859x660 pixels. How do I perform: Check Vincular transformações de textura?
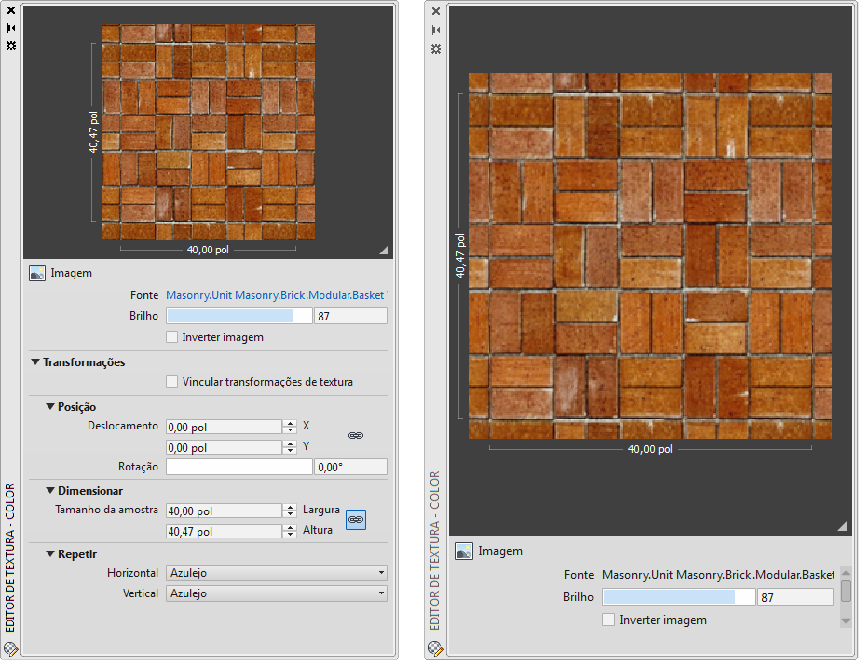[172, 382]
